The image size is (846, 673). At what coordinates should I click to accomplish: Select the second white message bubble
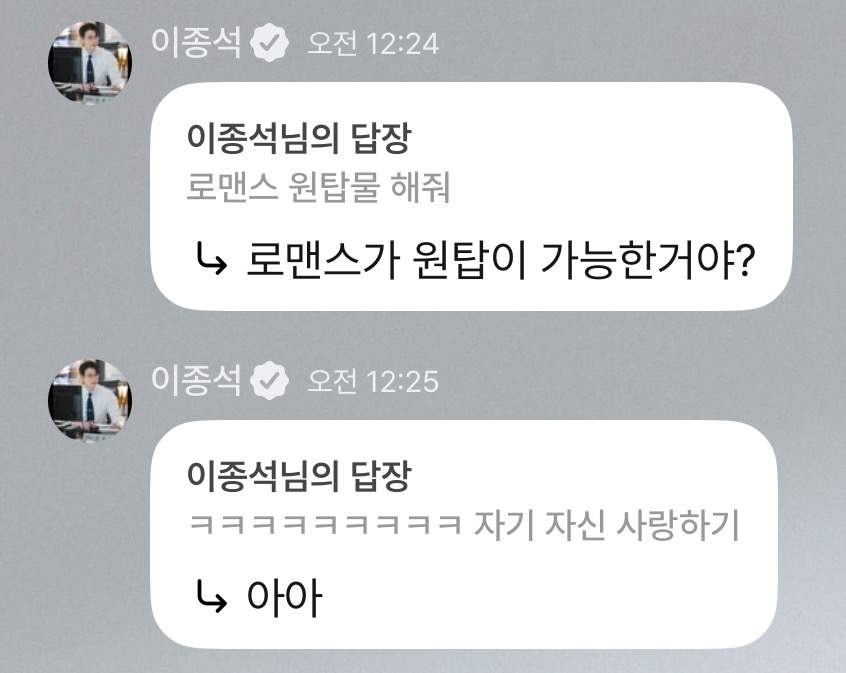(x=463, y=535)
